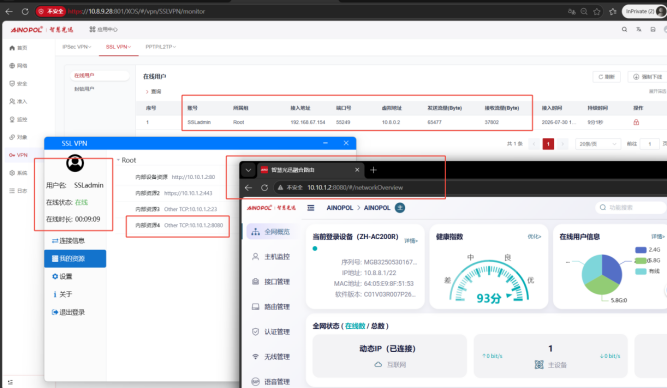Reload the 10.8.9.28 monitor page
Image resolution: width=667 pixels, height=388 pixels.
[25, 11]
